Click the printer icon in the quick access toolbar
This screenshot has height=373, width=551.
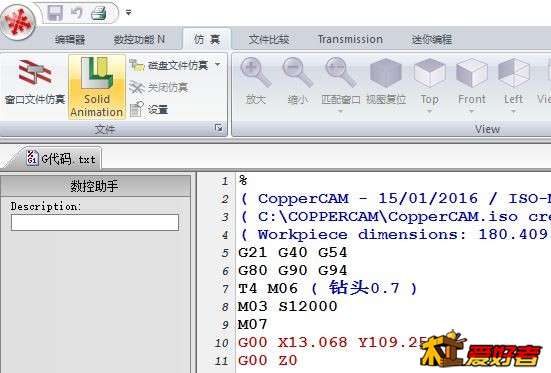98,13
